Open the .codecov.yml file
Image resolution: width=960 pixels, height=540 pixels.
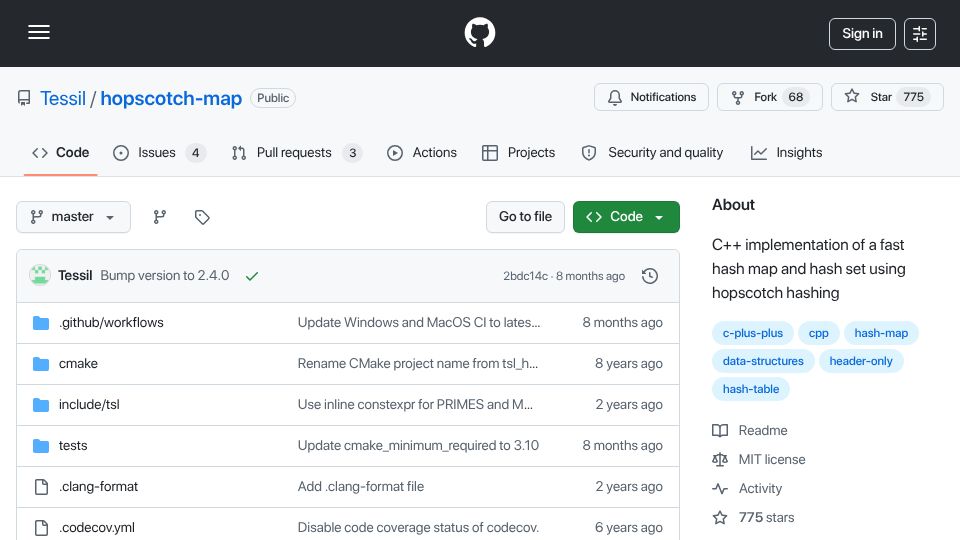[97, 528]
